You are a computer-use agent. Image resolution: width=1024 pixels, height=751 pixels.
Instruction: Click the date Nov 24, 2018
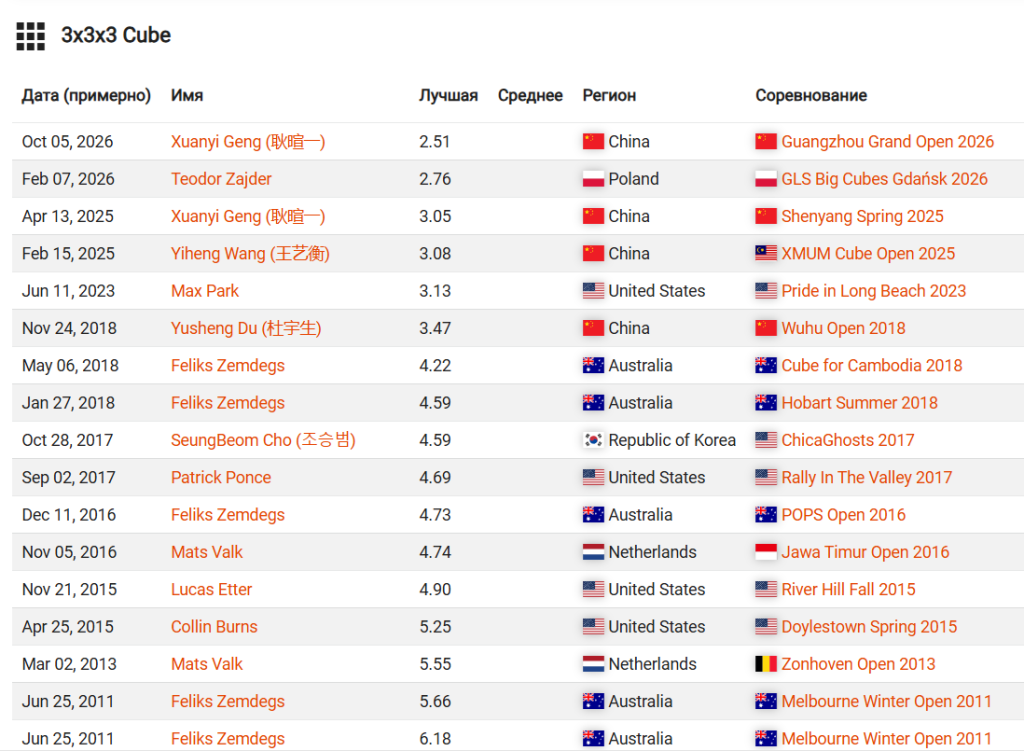pyautogui.click(x=69, y=328)
